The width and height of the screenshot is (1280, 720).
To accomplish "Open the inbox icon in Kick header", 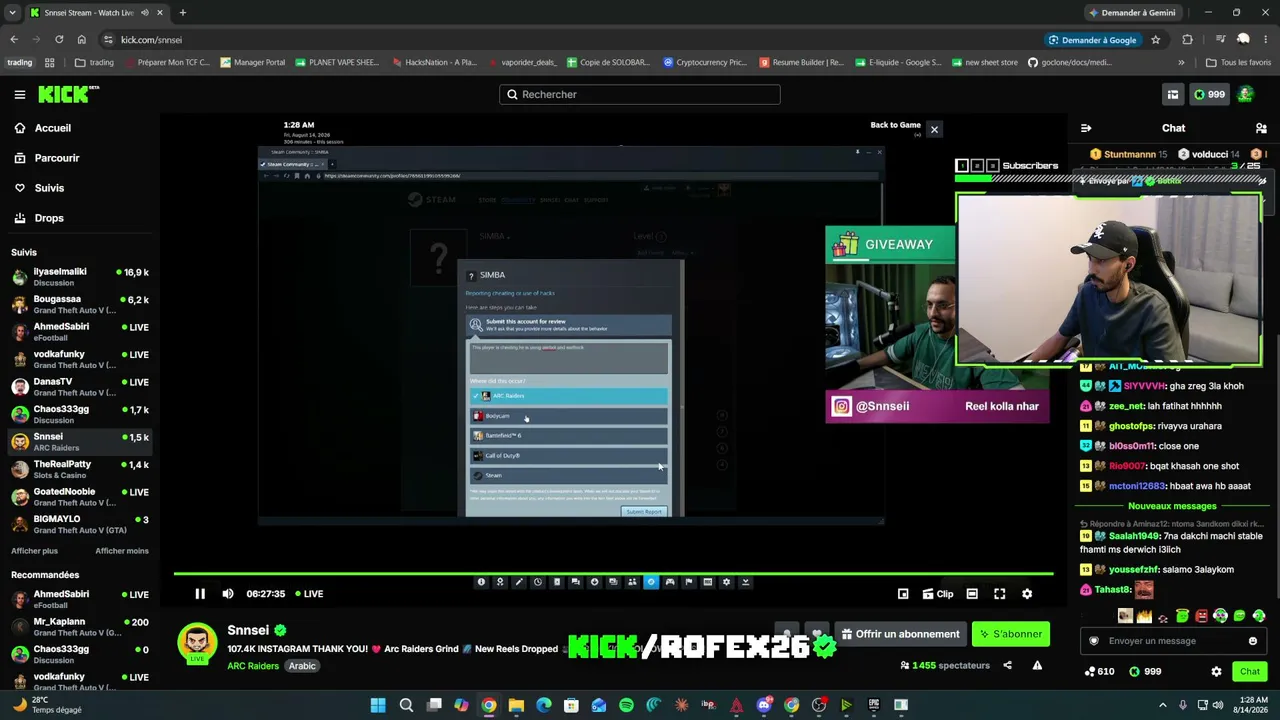I will 1172,94.
